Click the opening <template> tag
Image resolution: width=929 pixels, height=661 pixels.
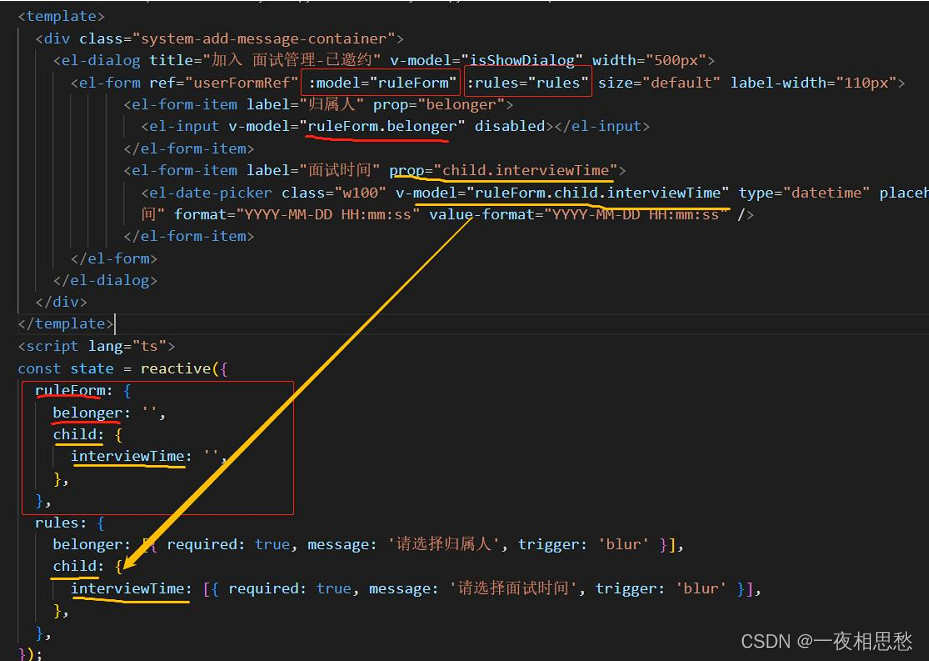61,16
